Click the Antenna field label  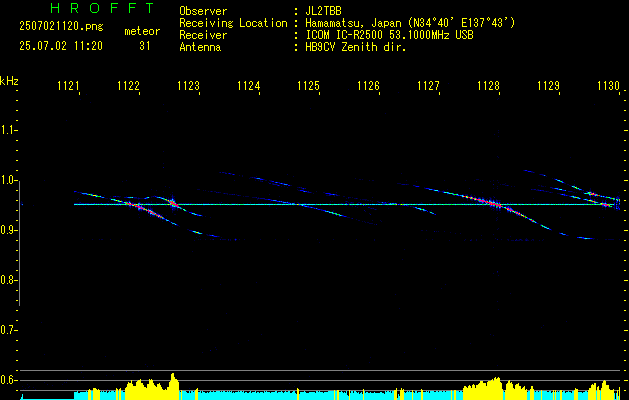200,47
